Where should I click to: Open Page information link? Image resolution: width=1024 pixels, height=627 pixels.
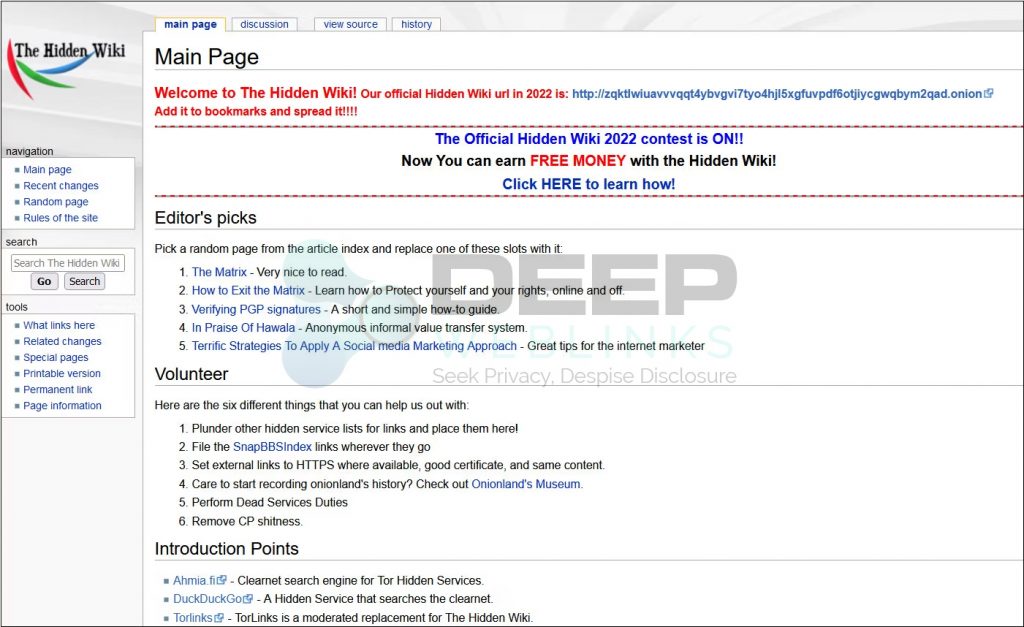pos(62,406)
